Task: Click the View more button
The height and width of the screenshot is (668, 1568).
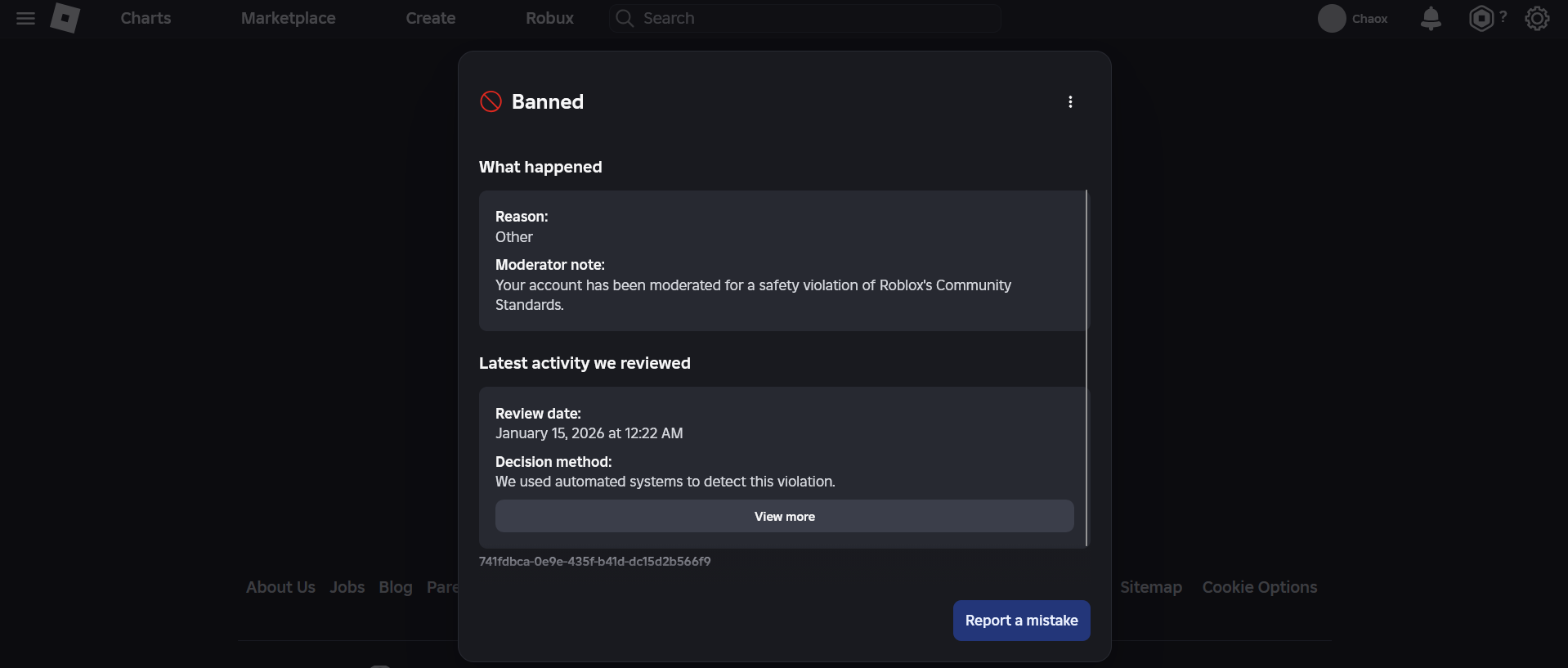Action: 785,516
